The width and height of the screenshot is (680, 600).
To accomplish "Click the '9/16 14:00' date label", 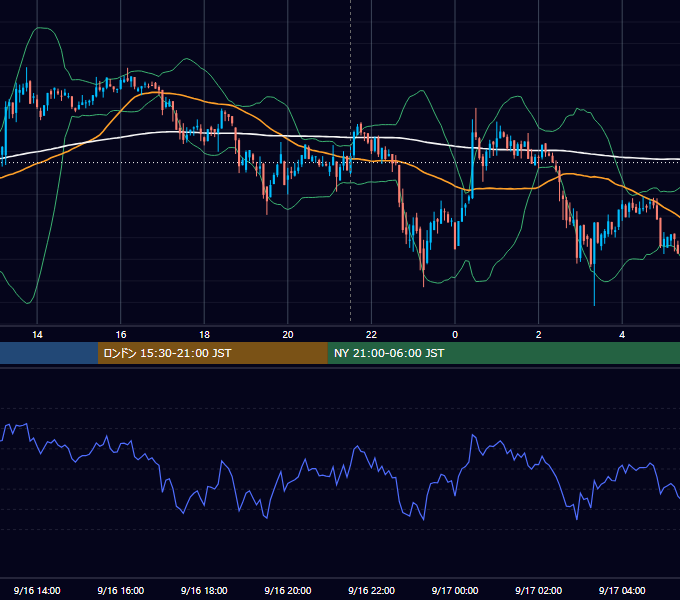I will tap(37, 590).
